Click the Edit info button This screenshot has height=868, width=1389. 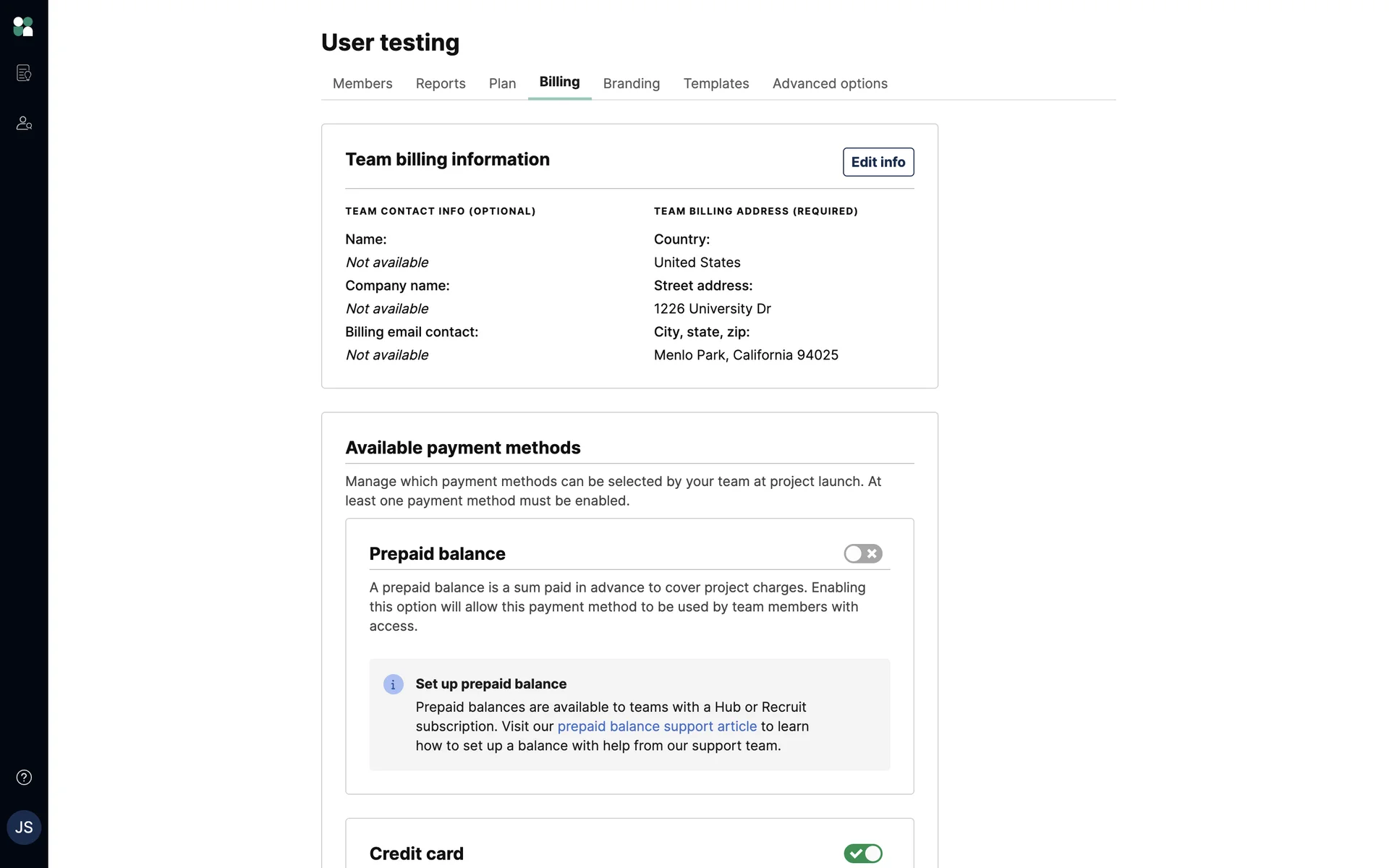tap(878, 162)
